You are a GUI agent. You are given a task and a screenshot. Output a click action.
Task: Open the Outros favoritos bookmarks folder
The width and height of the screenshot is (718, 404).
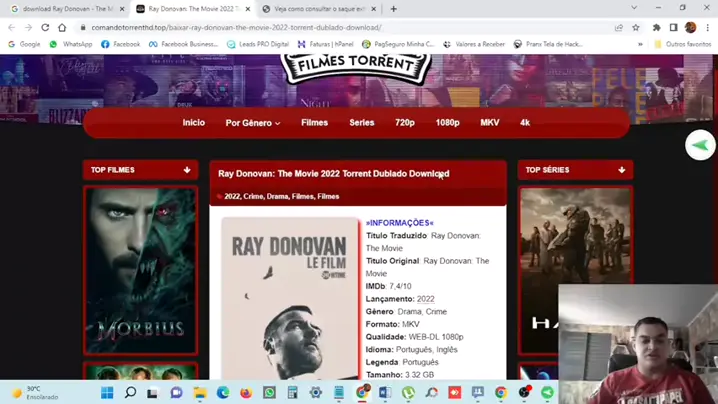(683, 44)
